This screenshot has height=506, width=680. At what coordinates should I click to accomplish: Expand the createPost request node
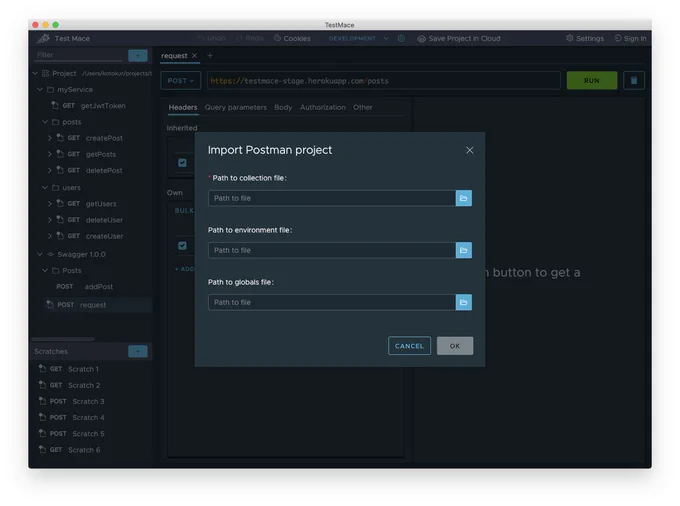click(x=49, y=138)
